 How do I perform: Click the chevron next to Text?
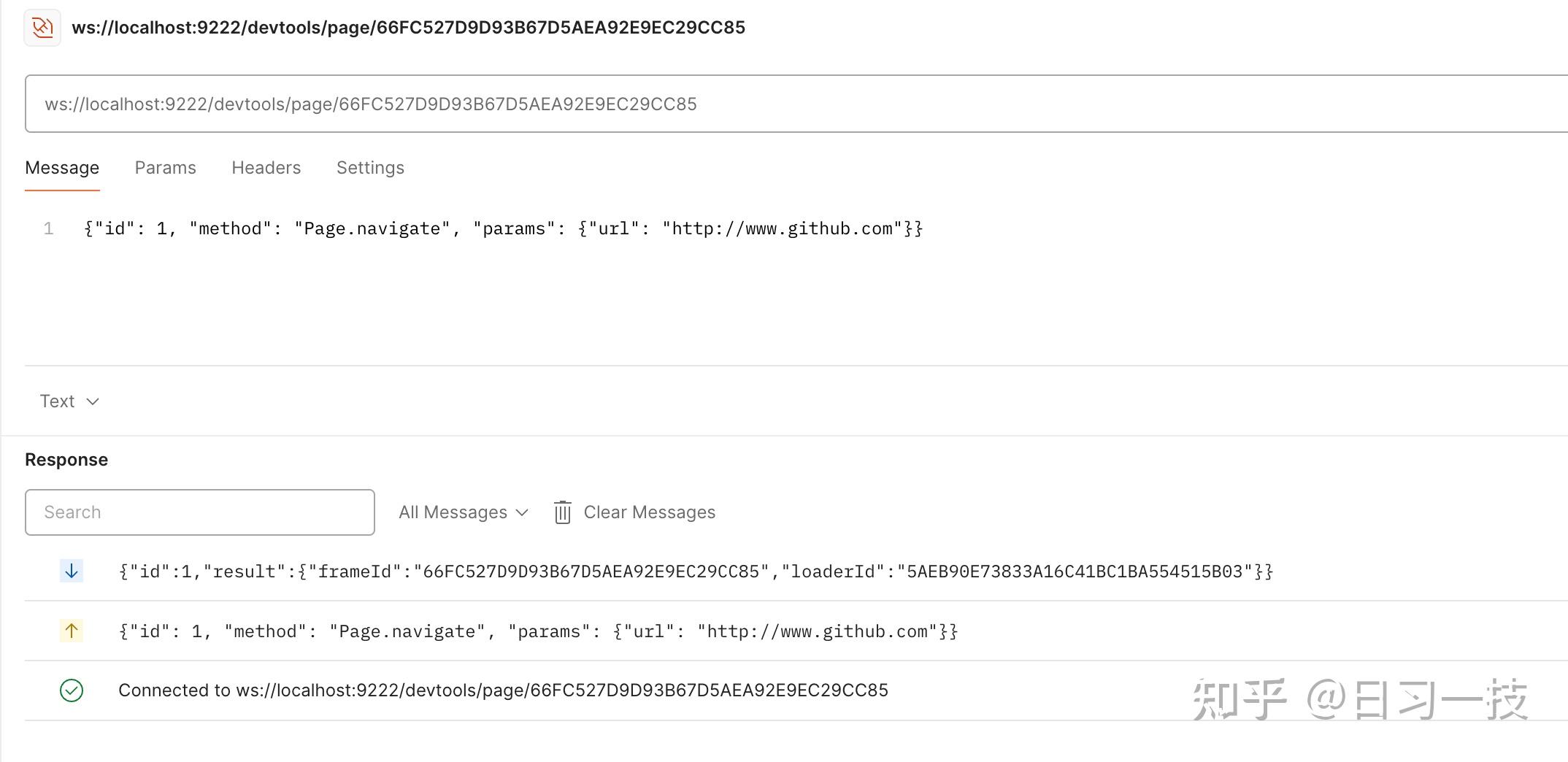(93, 401)
